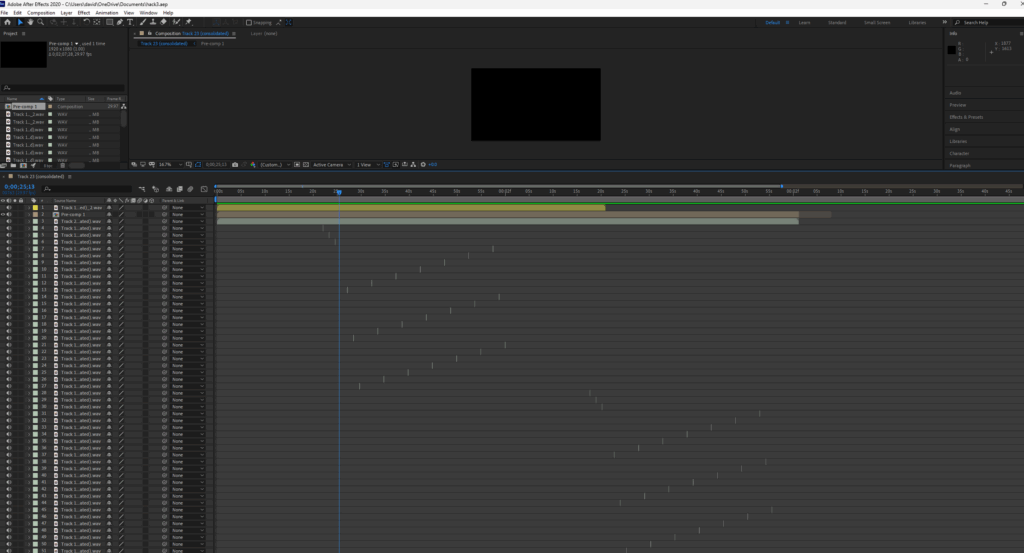1024x553 pixels.
Task: Open Parent dropdown for layer 1
Action: coord(187,208)
